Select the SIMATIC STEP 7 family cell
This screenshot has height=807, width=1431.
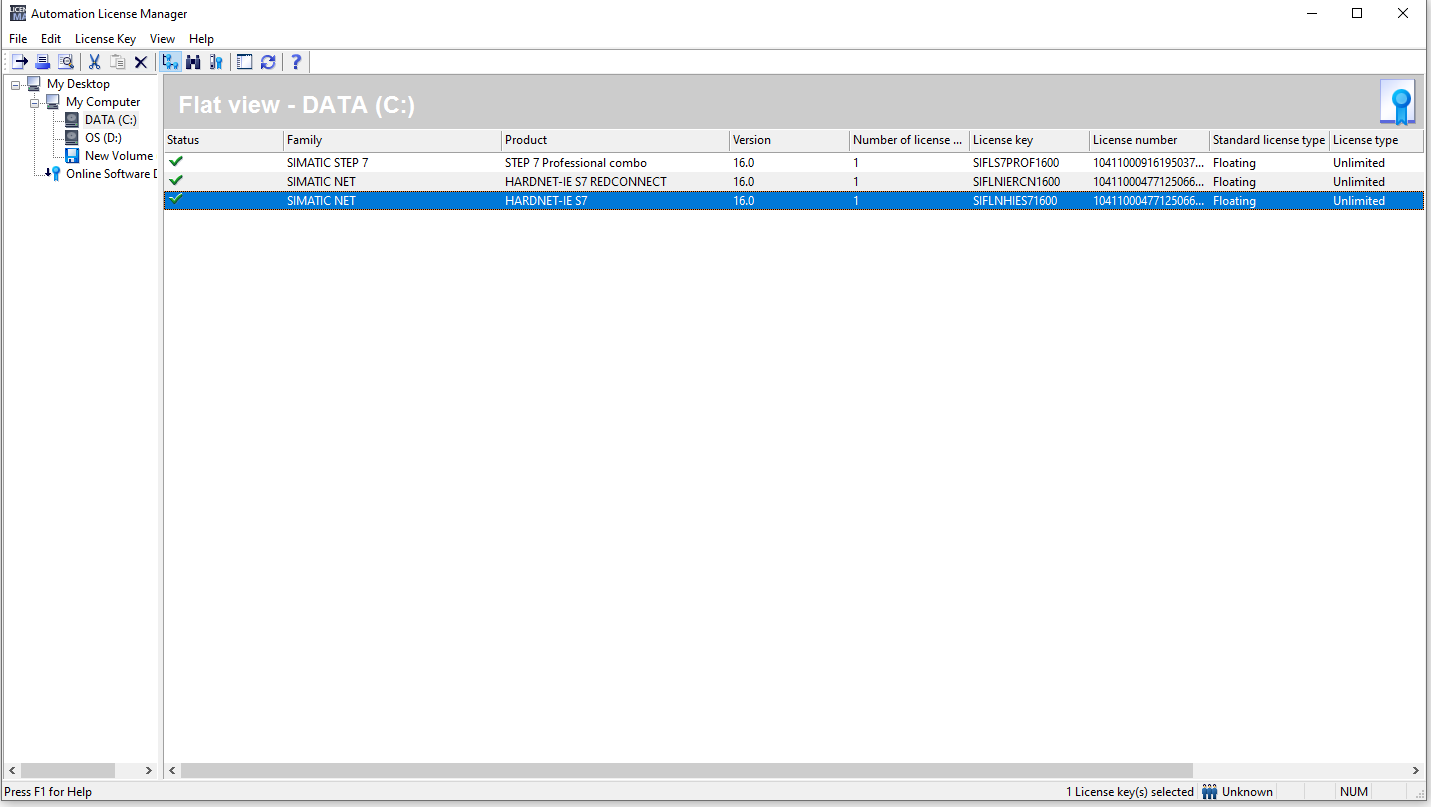[x=327, y=163]
